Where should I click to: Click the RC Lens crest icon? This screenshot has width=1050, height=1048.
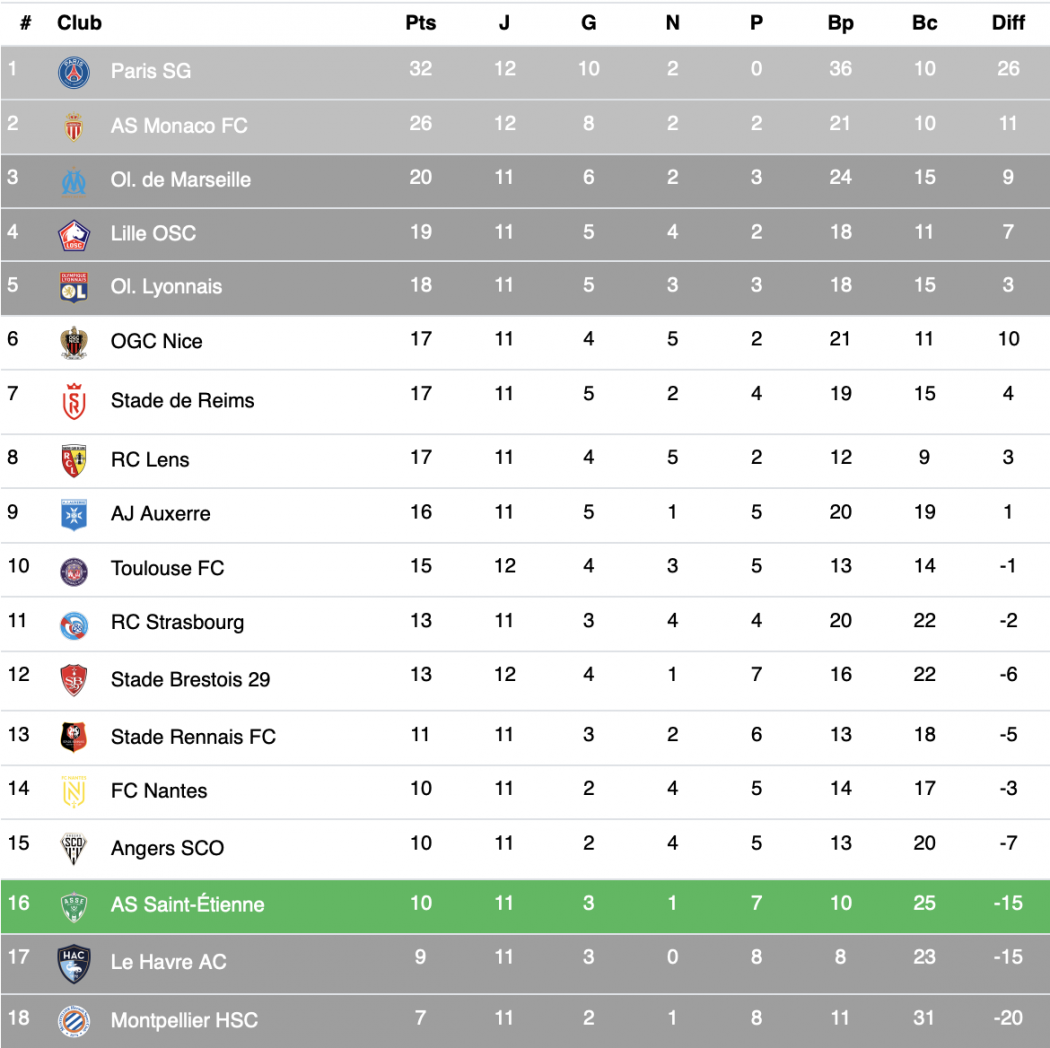[x=74, y=460]
